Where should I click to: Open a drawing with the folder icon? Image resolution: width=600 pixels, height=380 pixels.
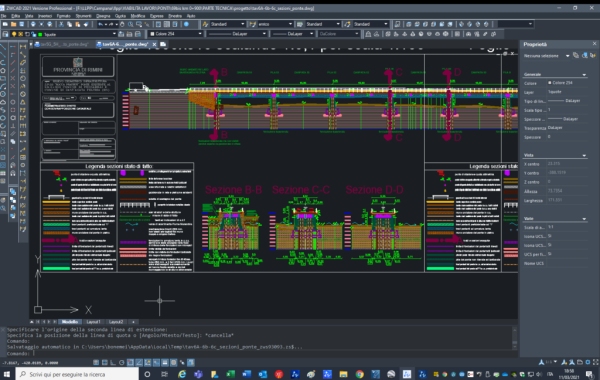tap(13, 24)
